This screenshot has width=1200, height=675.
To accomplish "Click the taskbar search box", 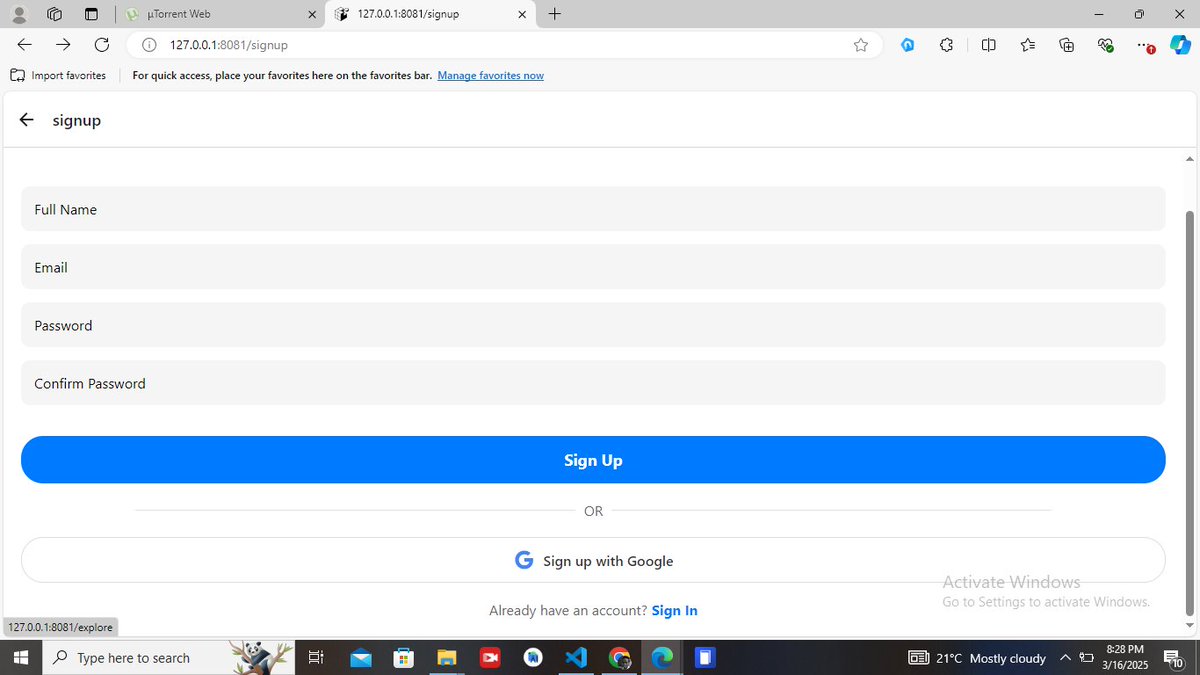I will tap(170, 657).
